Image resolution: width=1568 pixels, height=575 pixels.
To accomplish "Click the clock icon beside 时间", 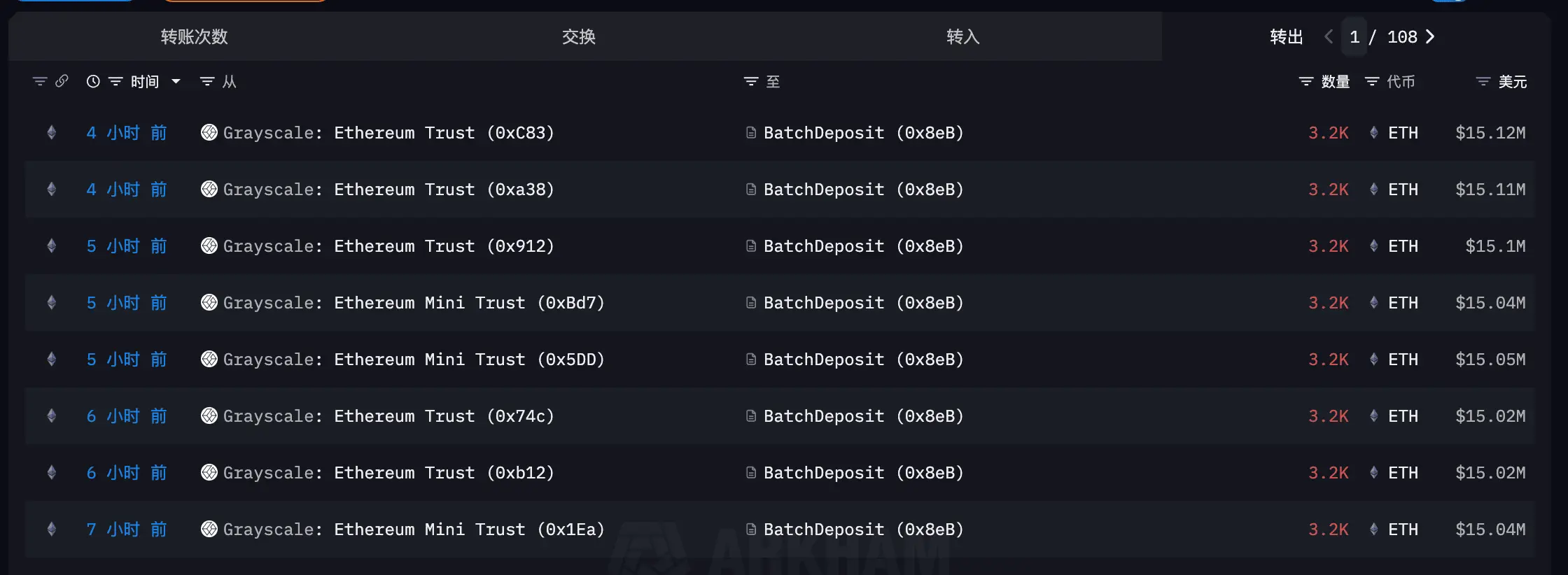I will point(93,81).
